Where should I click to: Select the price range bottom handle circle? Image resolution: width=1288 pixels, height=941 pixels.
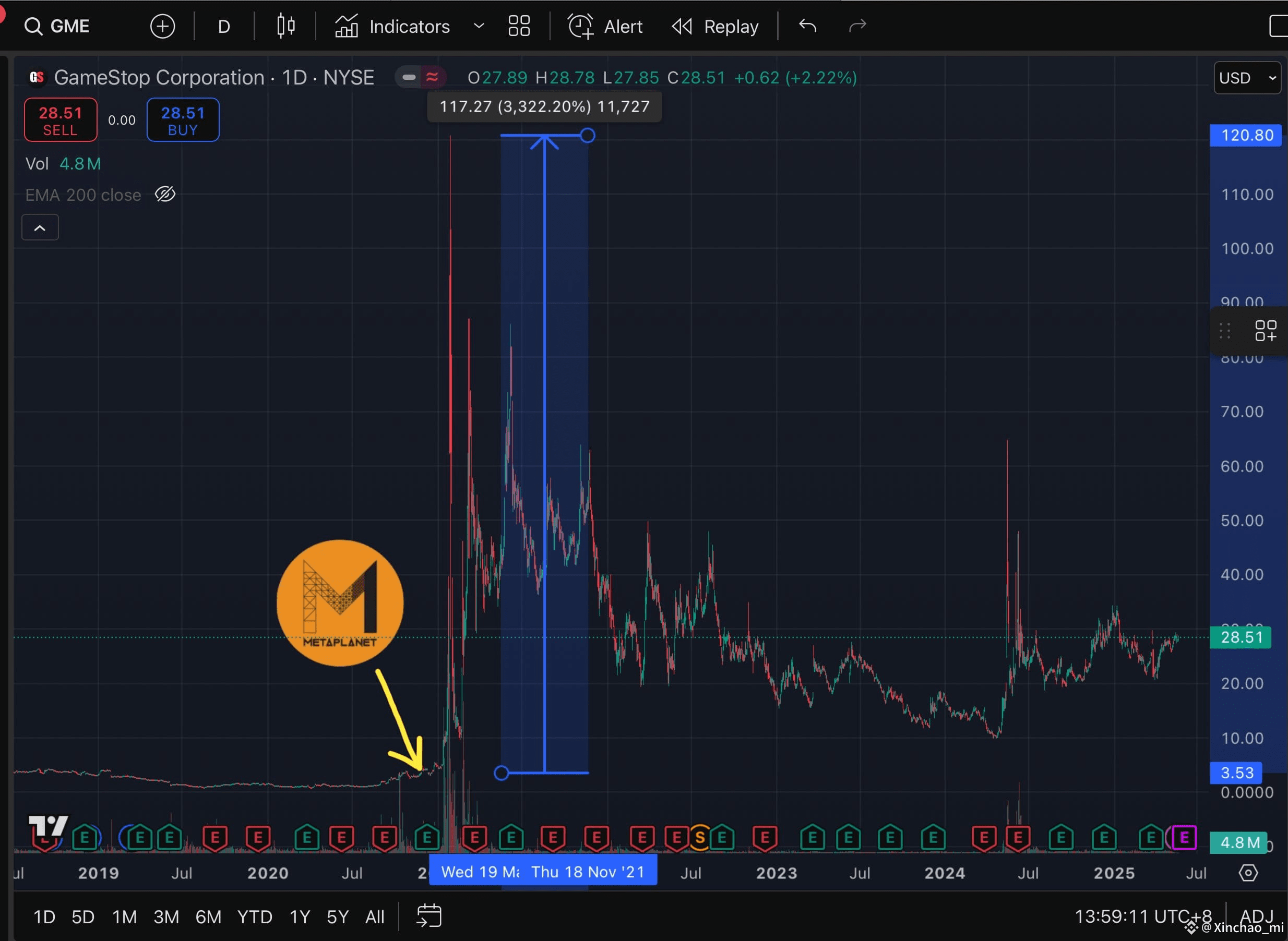pos(501,773)
